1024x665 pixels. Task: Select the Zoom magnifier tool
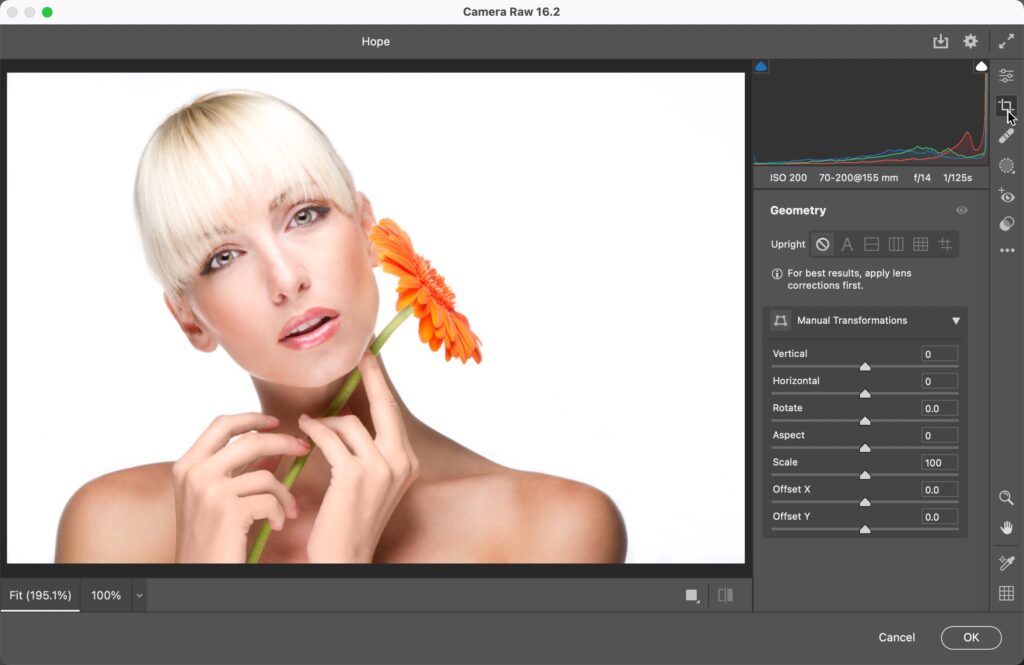(1006, 498)
